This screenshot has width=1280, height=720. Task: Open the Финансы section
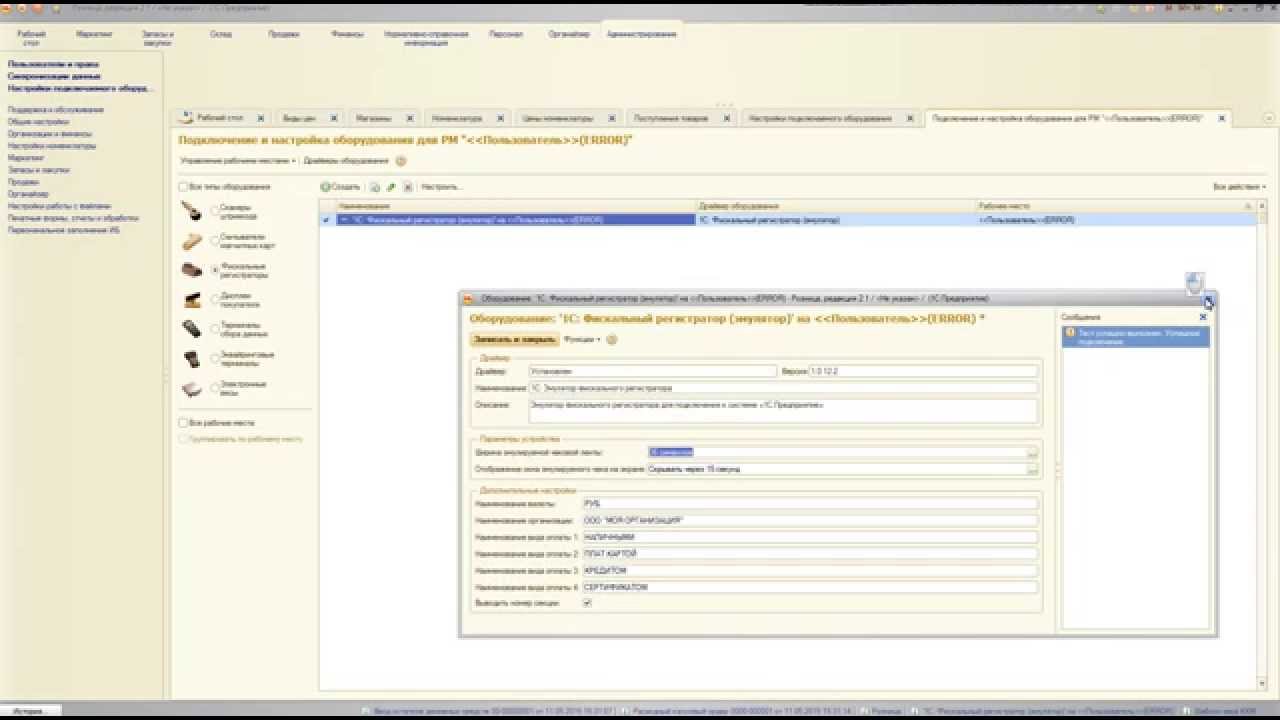point(347,34)
